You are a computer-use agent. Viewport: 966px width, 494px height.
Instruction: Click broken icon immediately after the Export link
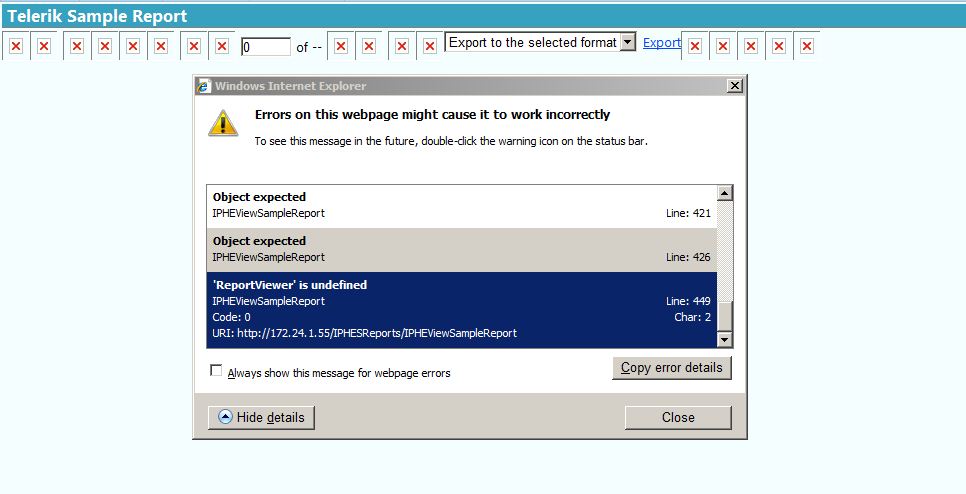[x=695, y=46]
